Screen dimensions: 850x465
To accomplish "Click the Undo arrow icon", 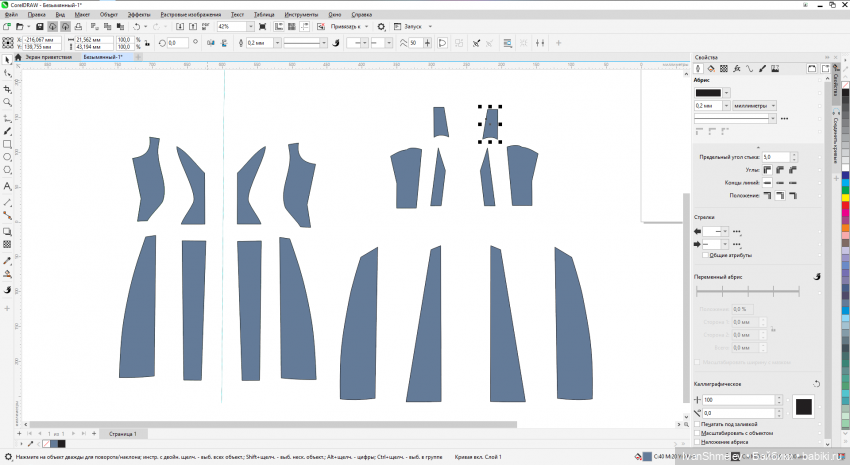I will pos(137,26).
